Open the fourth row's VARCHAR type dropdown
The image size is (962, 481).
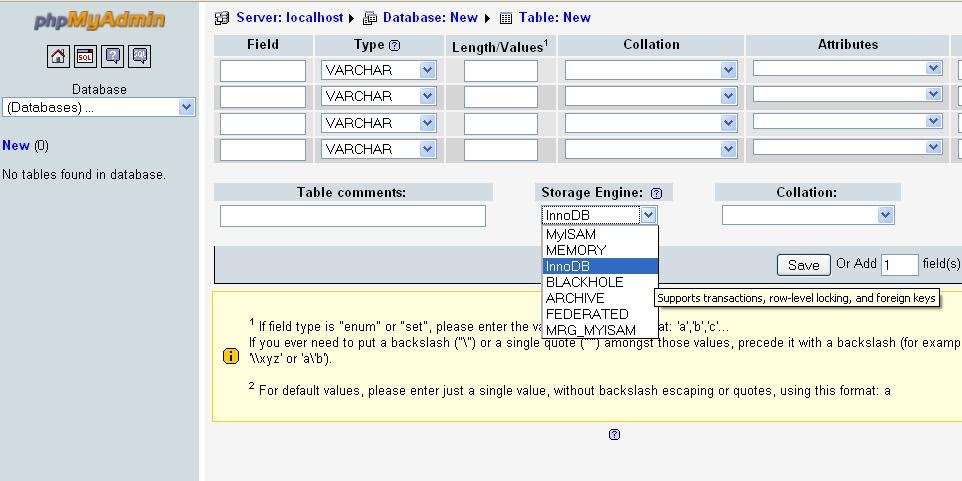pos(379,149)
